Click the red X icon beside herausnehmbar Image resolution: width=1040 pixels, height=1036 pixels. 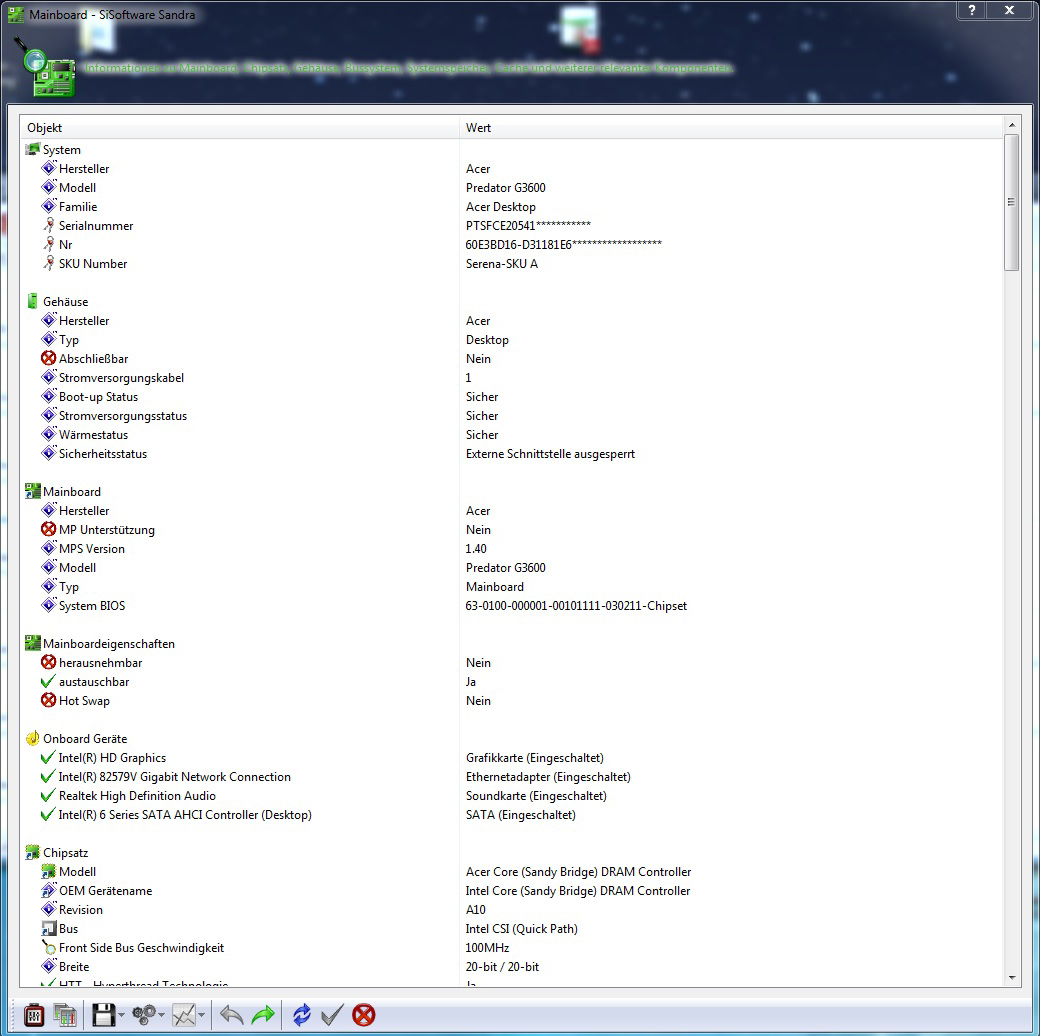[x=48, y=662]
